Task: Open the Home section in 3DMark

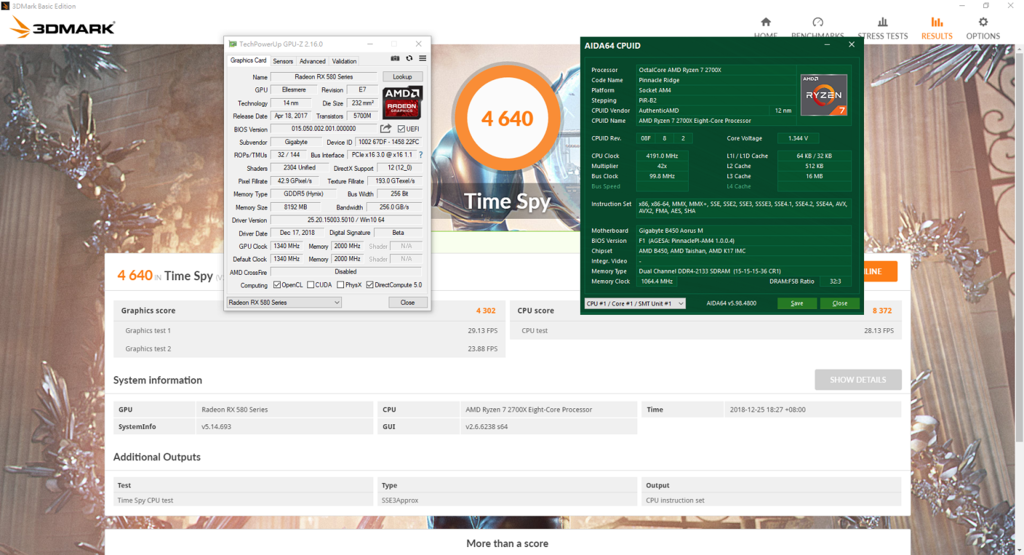Action: pyautogui.click(x=765, y=28)
